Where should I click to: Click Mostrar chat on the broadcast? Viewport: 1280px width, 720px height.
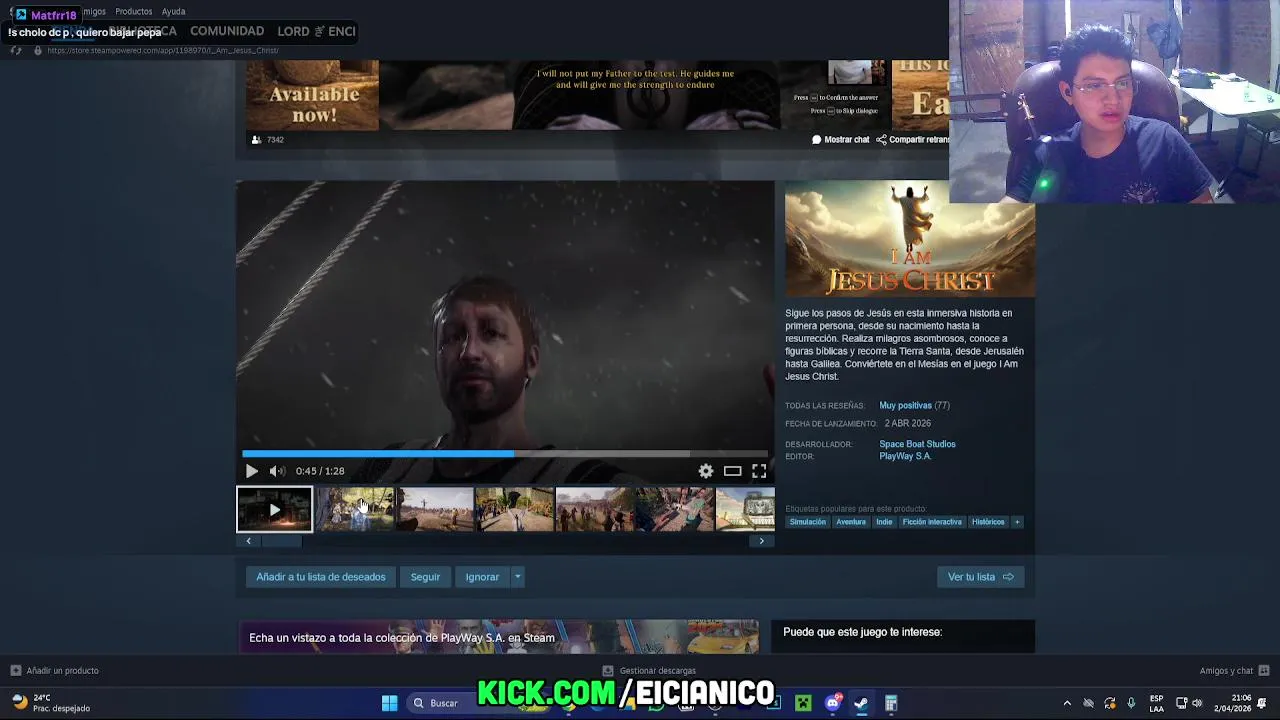(846, 140)
